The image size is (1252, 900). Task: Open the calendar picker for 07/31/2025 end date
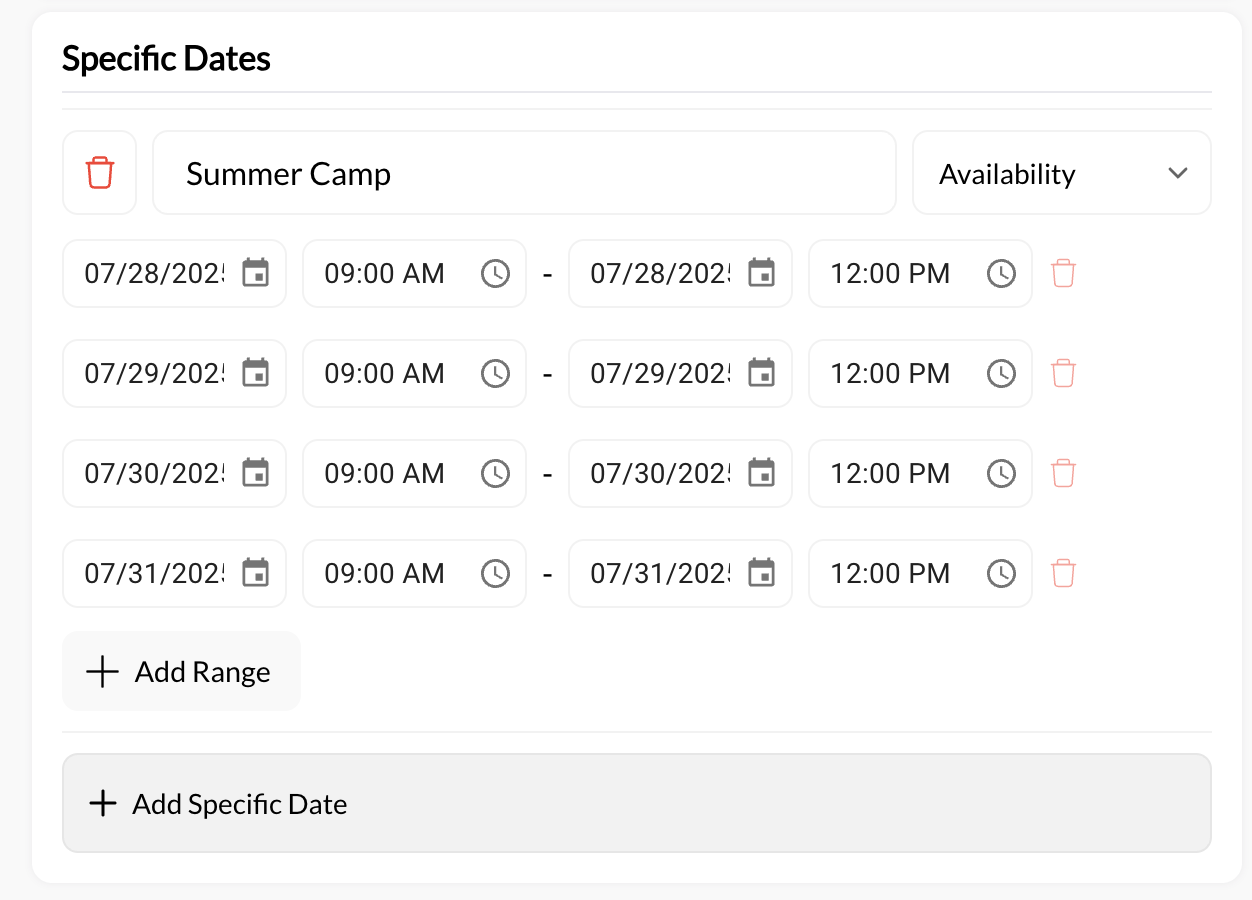point(763,573)
